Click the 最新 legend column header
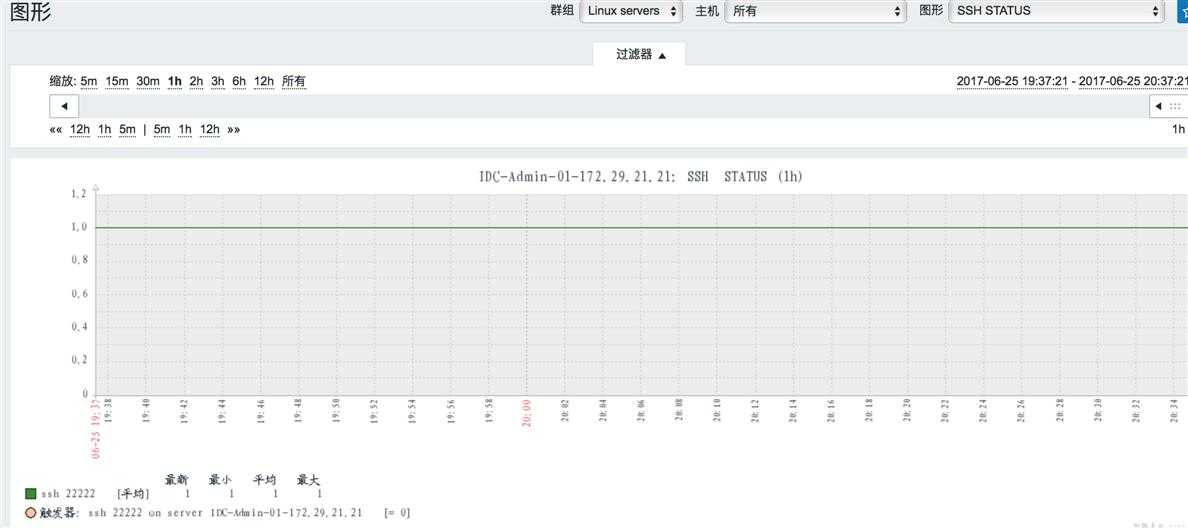Viewport: 1188px width, 528px height. point(176,480)
